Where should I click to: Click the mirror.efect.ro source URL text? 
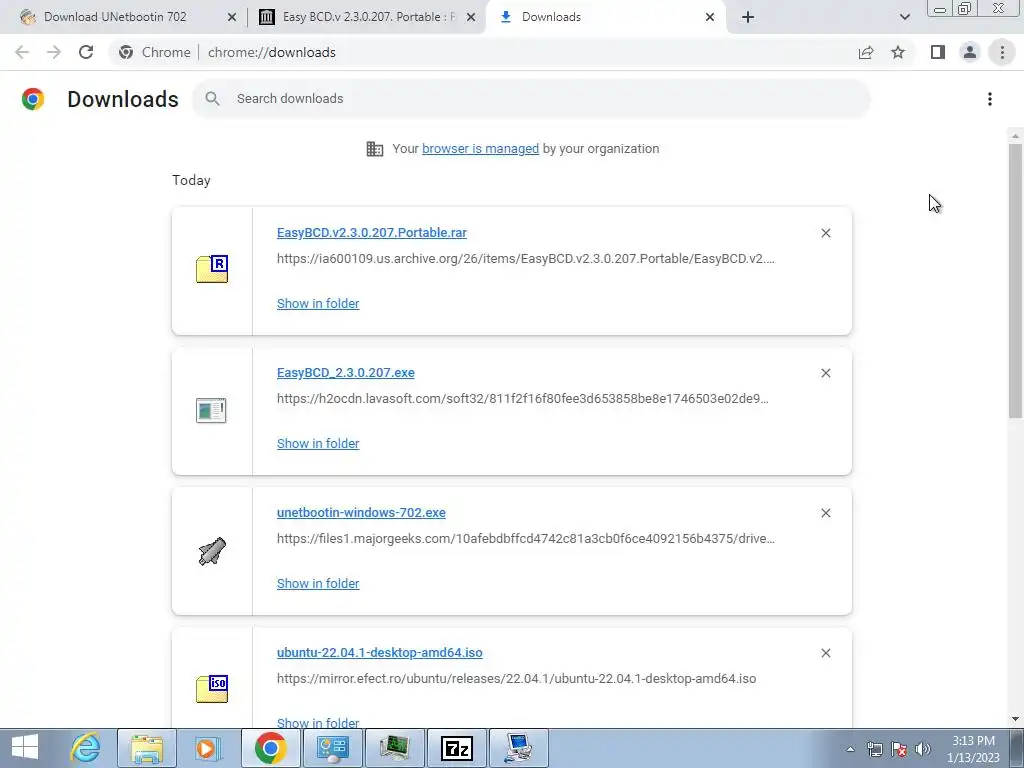point(517,679)
